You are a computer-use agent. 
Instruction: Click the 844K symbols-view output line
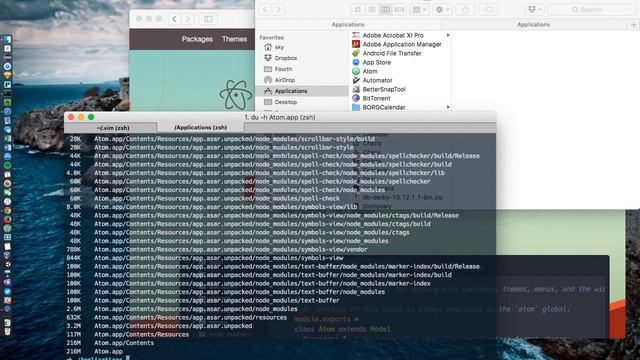pos(205,258)
